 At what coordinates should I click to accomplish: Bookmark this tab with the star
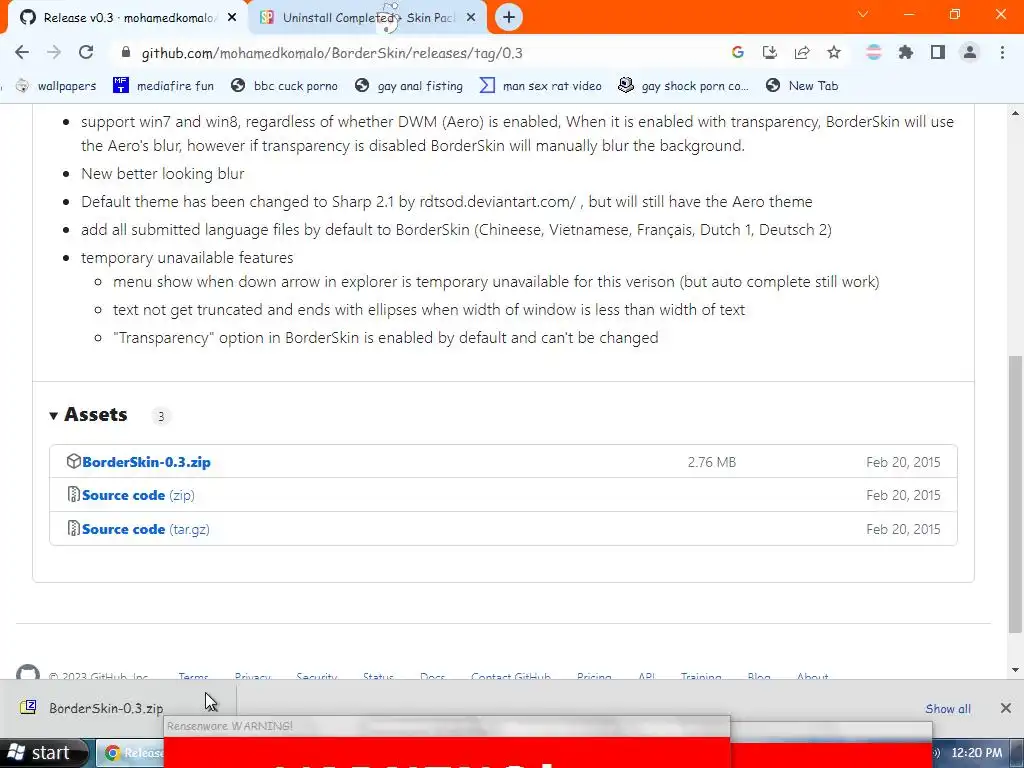833,52
